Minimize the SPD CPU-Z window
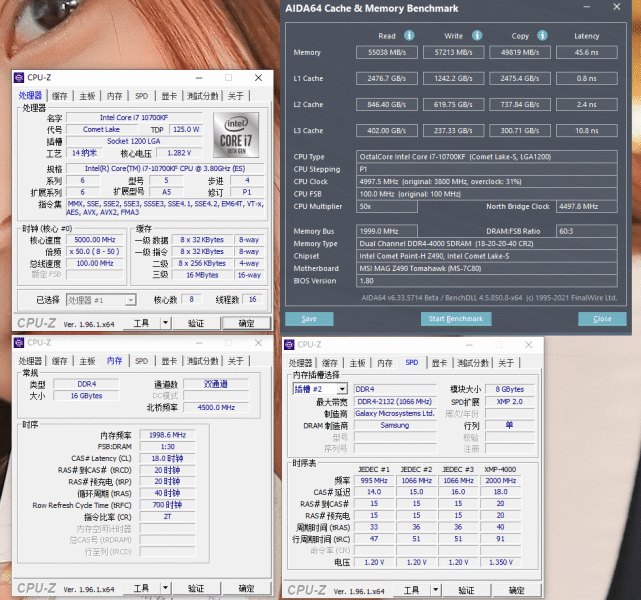The height and width of the screenshot is (600, 641). pyautogui.click(x=469, y=345)
